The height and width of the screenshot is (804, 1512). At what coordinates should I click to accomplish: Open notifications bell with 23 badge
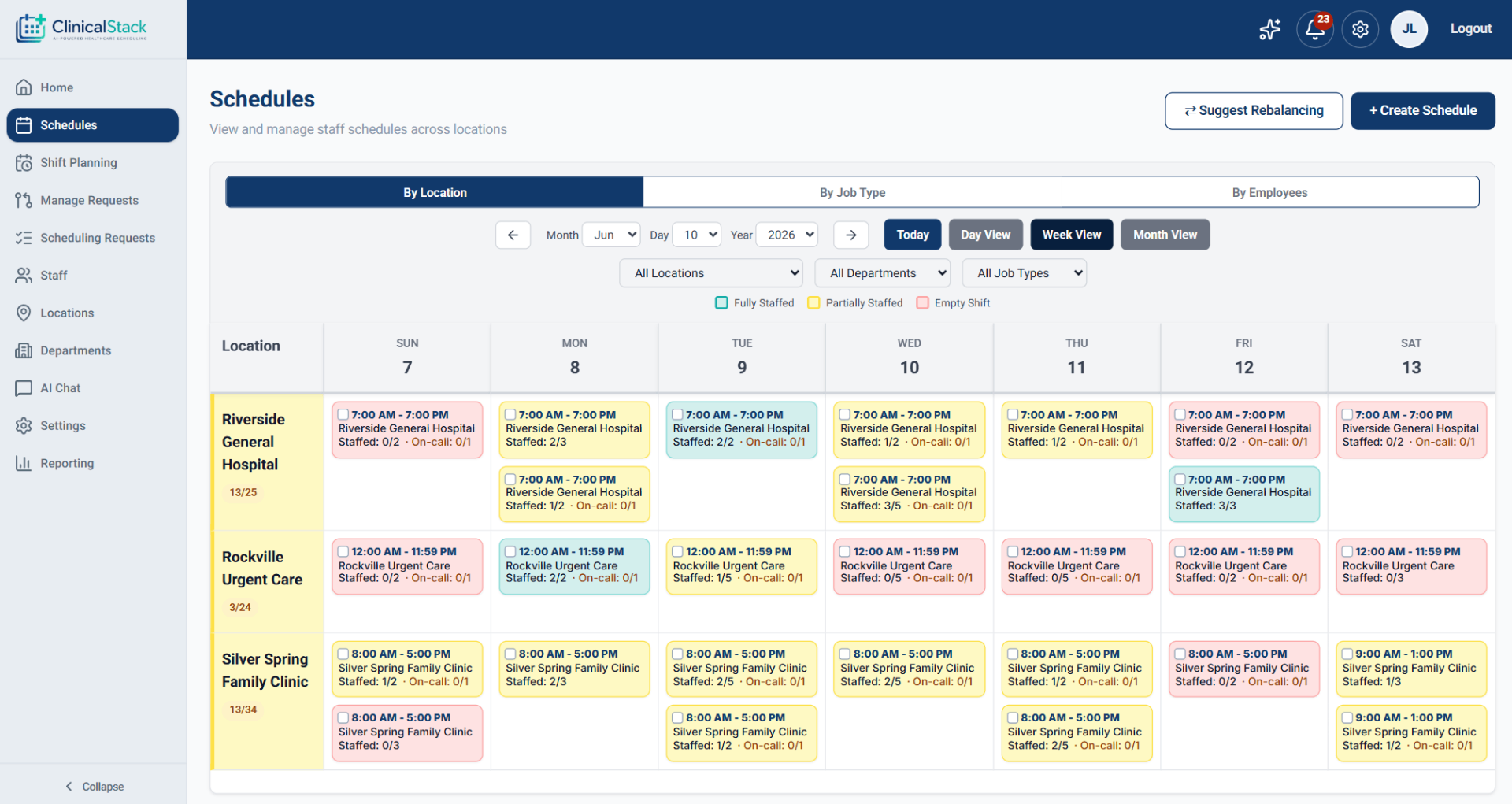coord(1315,29)
